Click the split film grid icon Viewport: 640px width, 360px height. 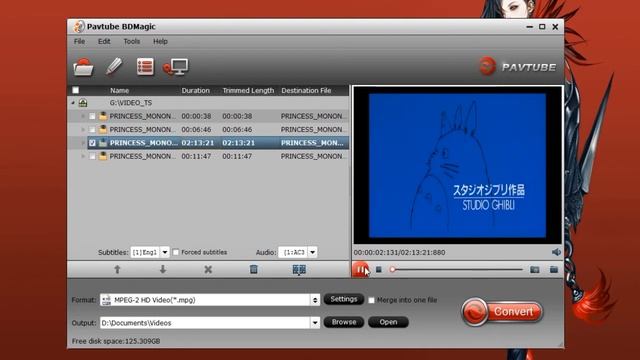click(x=299, y=269)
